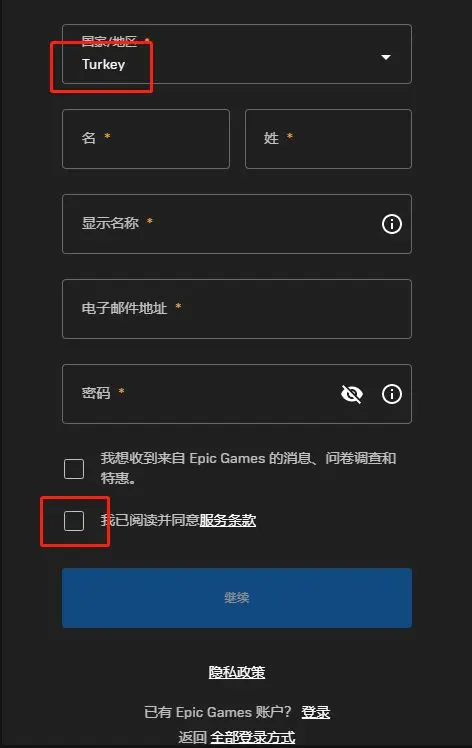Enable Epic Games news and offers checkbox
Screen dimensions: 472x748
pos(74,469)
